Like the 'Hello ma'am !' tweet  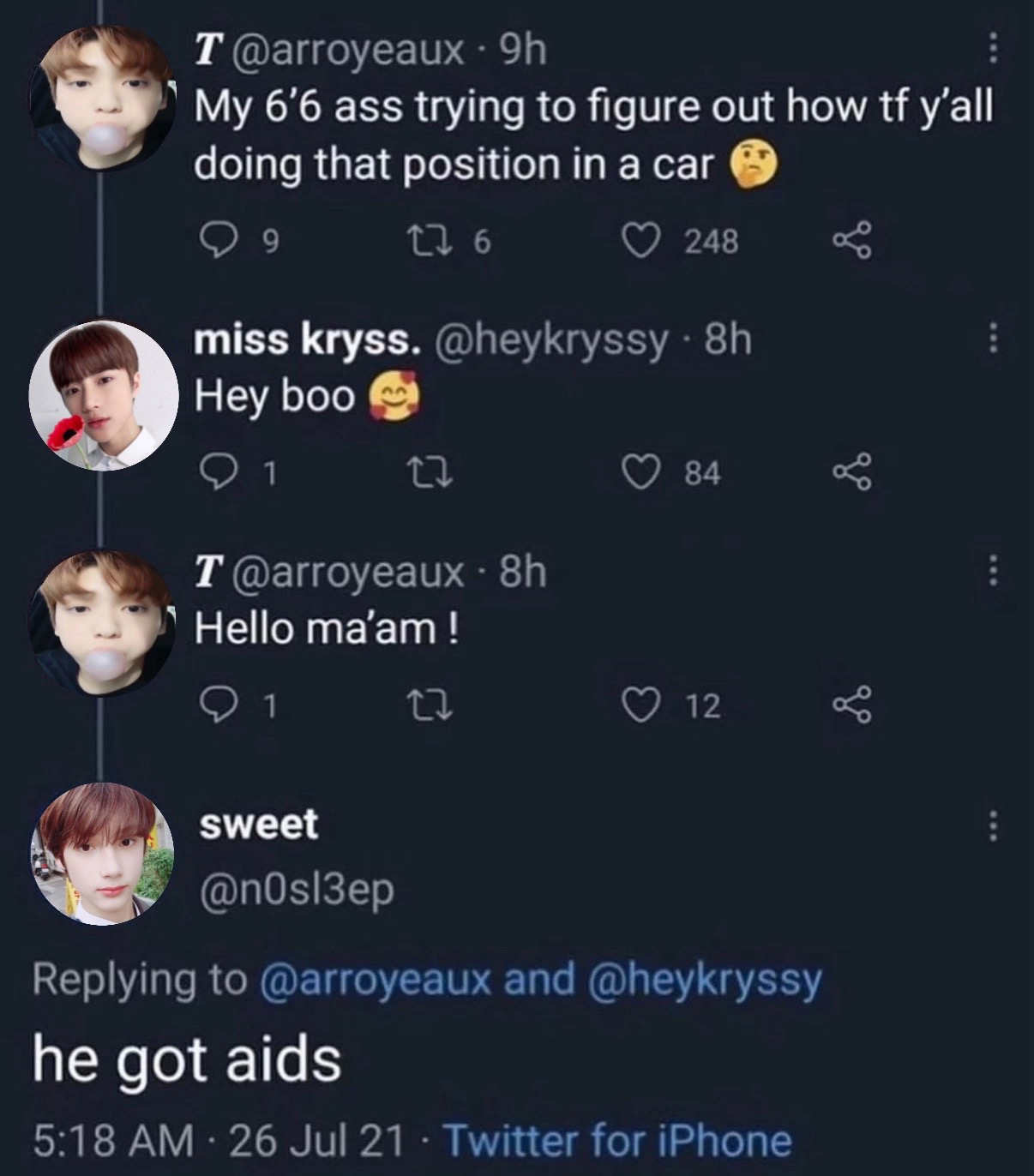[x=638, y=705]
